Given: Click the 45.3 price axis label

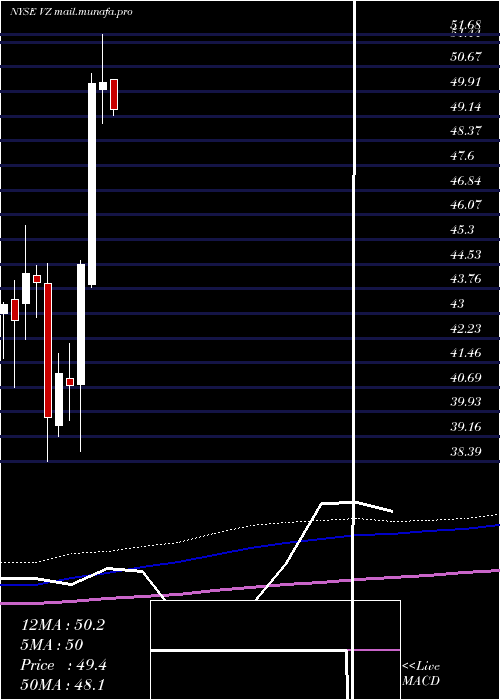Looking at the screenshot, I should point(462,229).
